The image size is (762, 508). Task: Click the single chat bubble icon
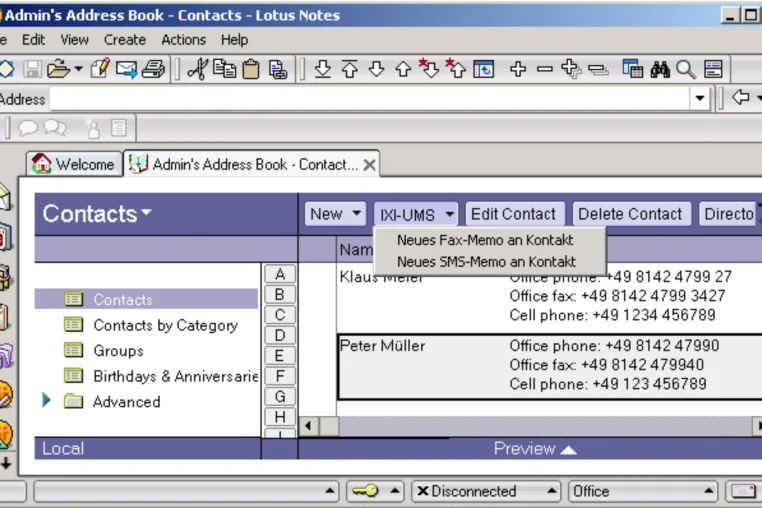point(27,128)
